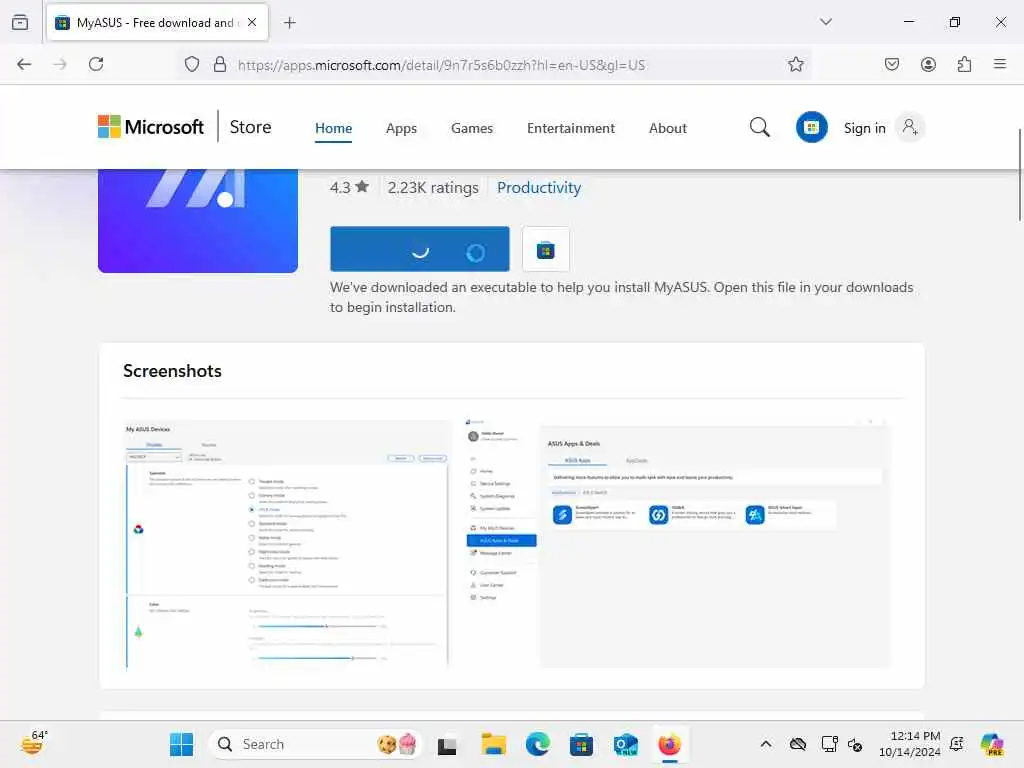Click the muted volume tray icon

coord(855,744)
